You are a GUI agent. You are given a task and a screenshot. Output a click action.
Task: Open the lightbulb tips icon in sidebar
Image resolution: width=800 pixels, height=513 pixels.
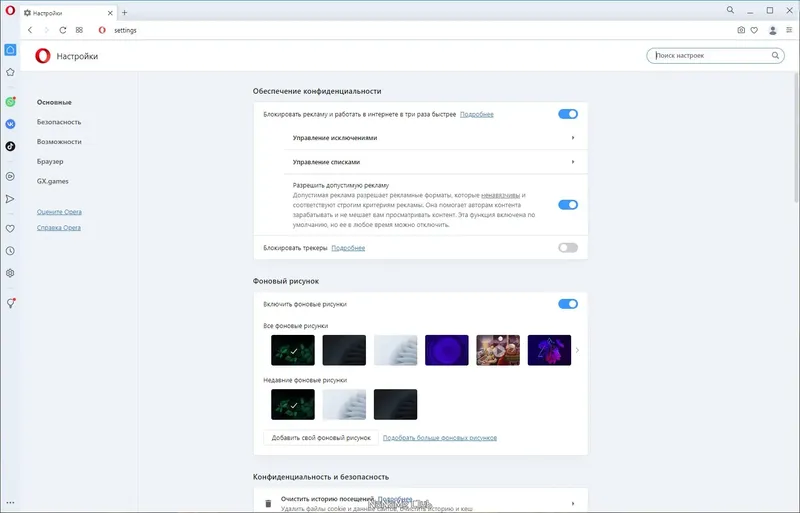click(x=10, y=303)
